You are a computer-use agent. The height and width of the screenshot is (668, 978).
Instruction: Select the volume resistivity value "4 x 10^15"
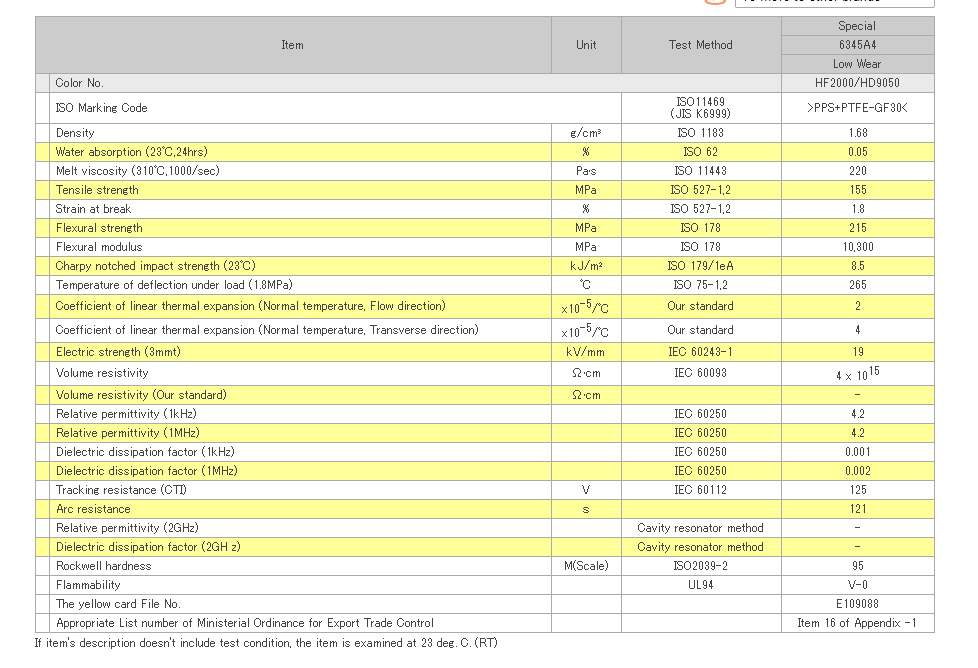(858, 374)
